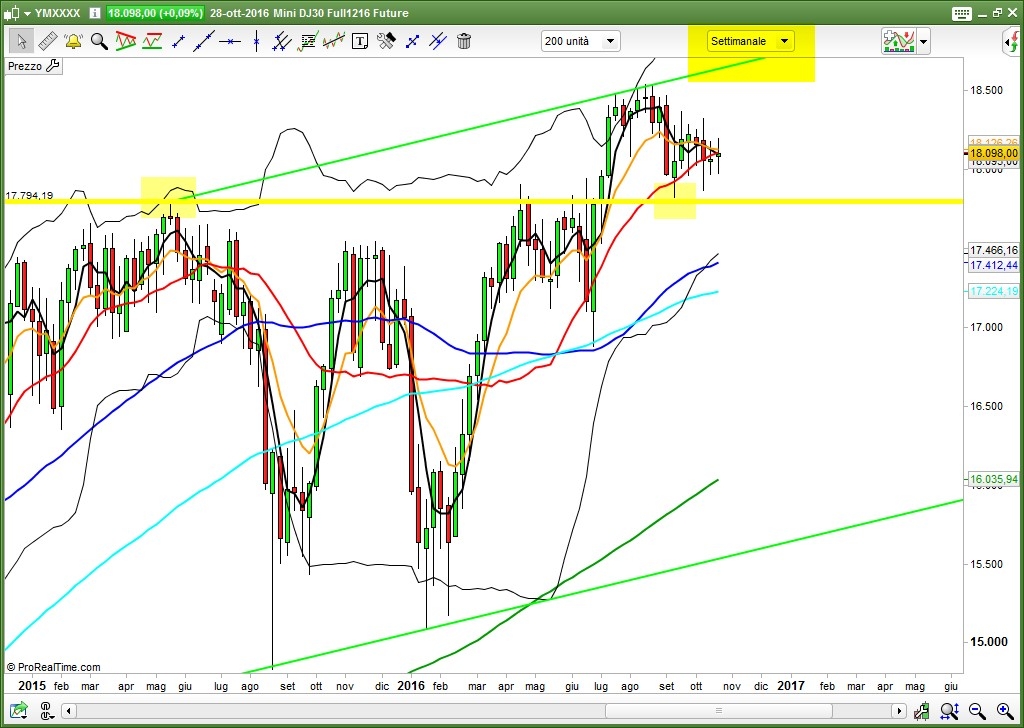Click the zoom both axes magnifier icon

point(950,710)
